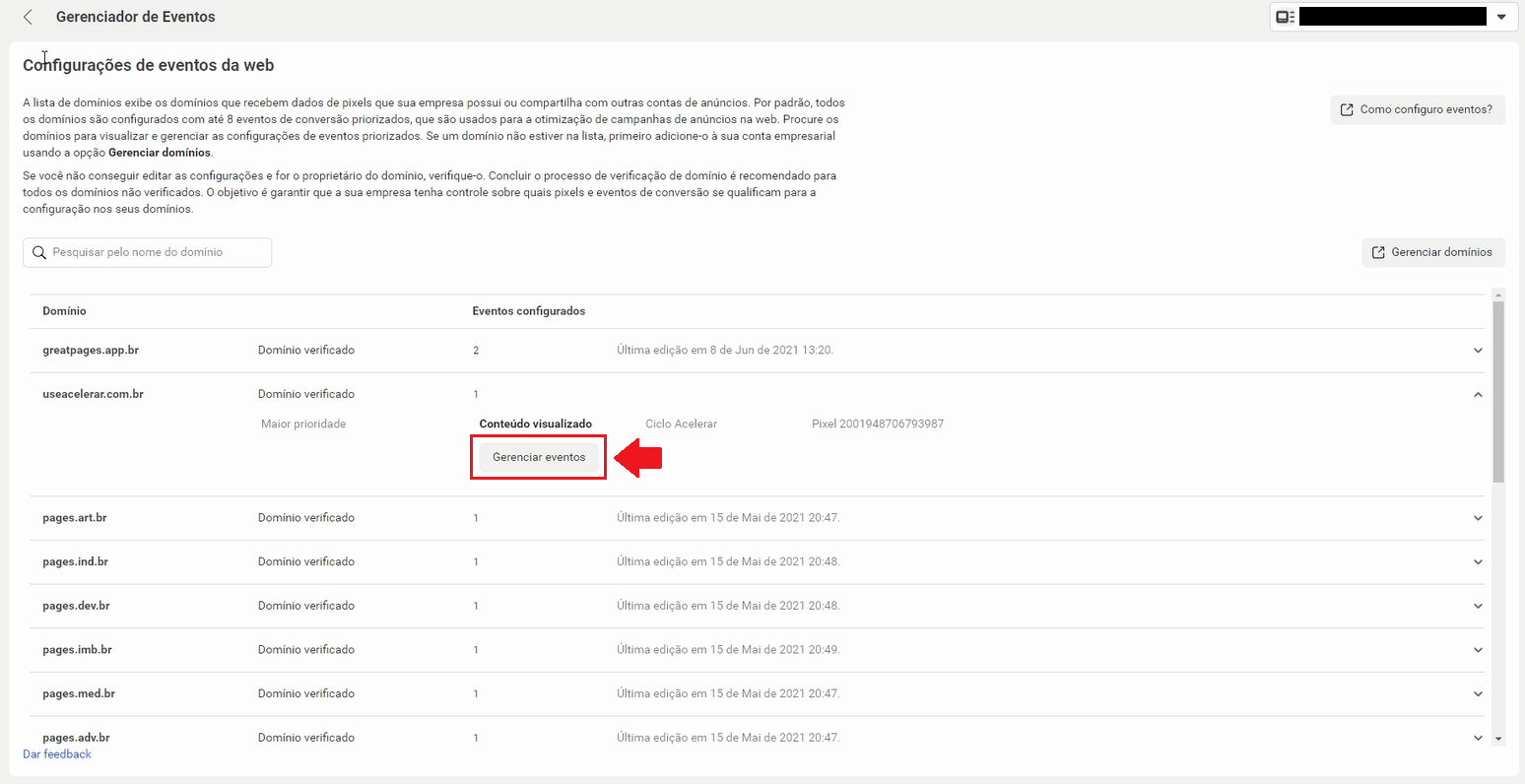The width and height of the screenshot is (1525, 784).
Task: Click the pages.adv.br domain name
Action: [x=76, y=738]
